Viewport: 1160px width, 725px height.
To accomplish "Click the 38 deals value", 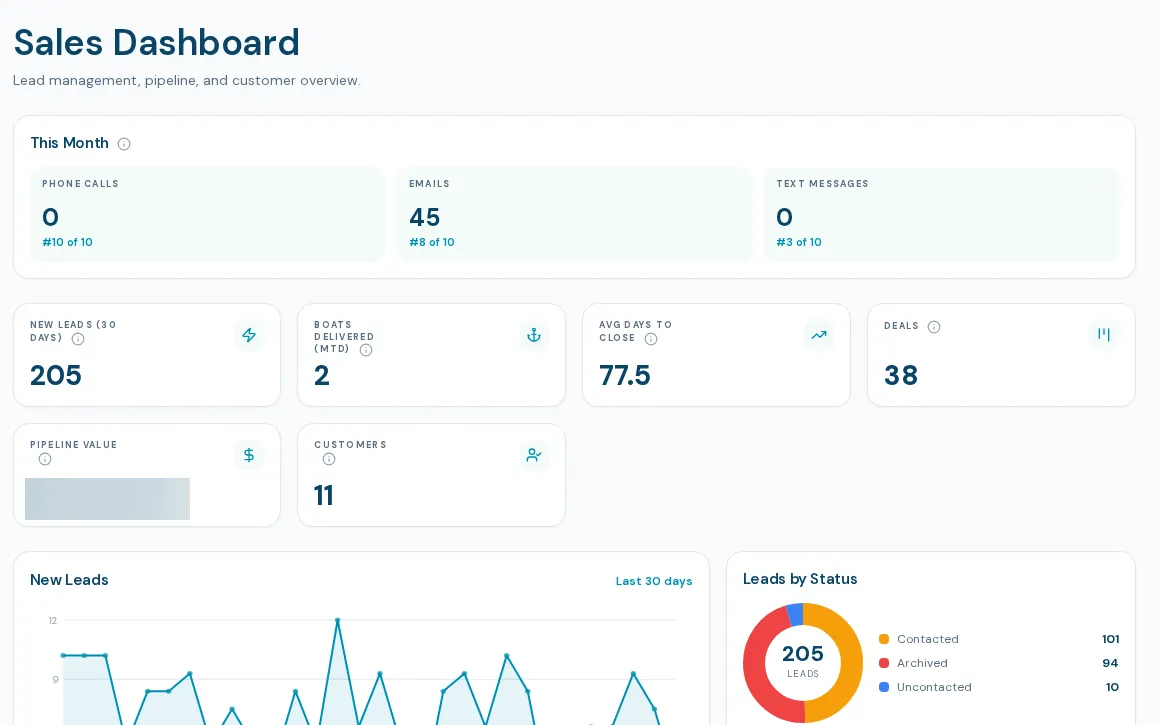I will [901, 376].
